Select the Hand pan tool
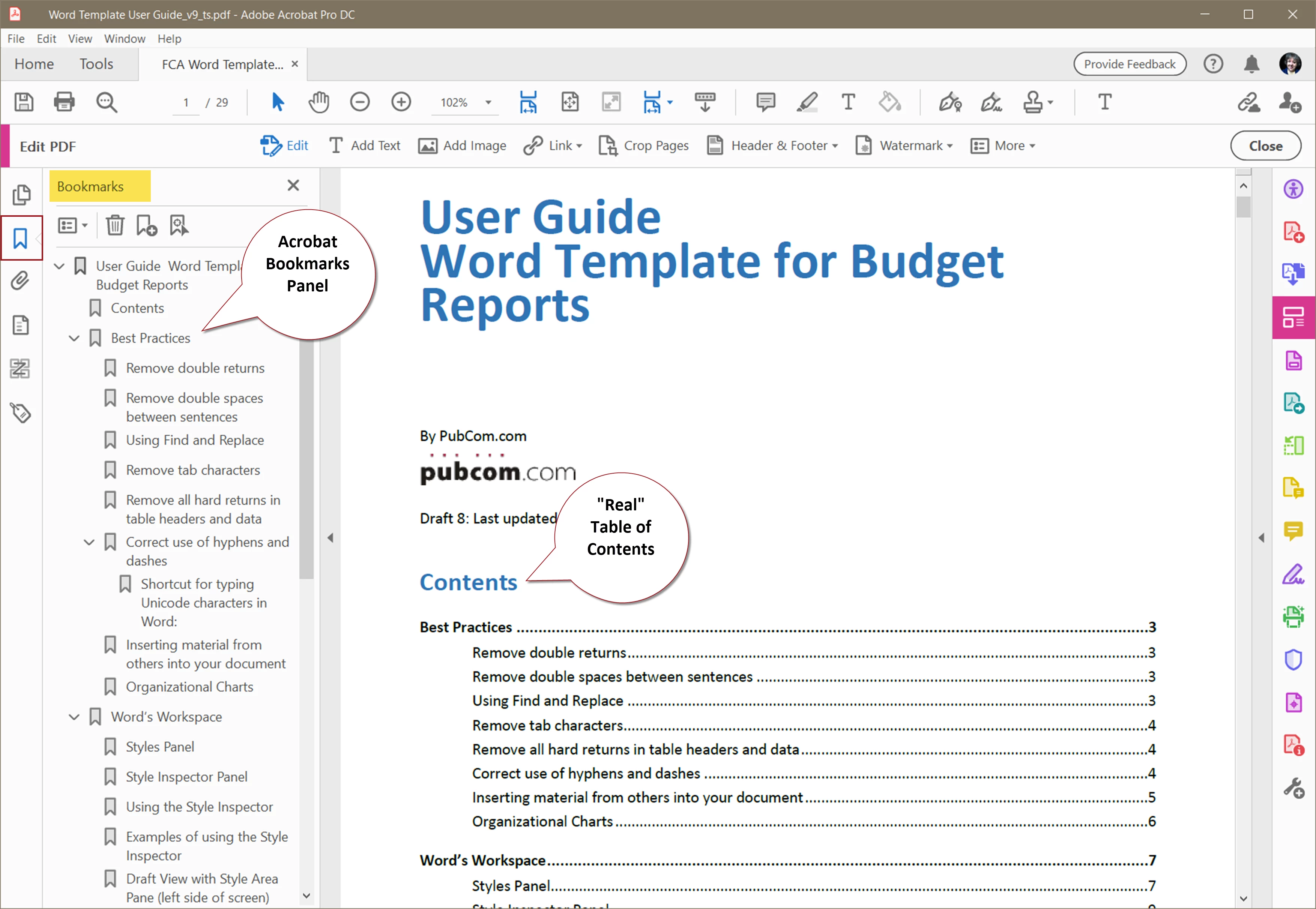Viewport: 1316px width, 909px height. point(318,102)
